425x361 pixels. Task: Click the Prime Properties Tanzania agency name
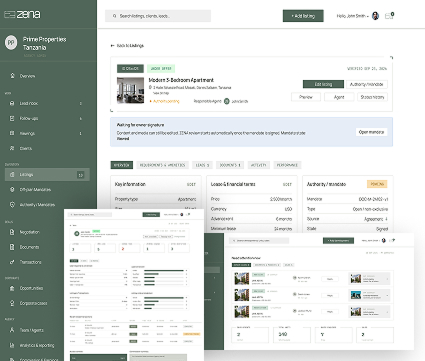click(44, 43)
